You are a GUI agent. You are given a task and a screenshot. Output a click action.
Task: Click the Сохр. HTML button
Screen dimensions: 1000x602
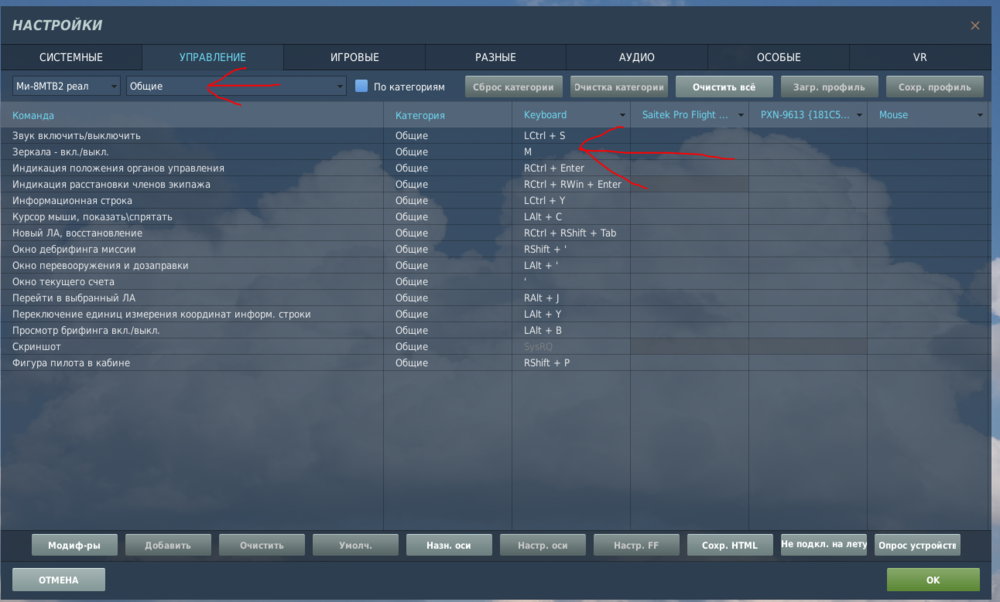click(x=730, y=545)
